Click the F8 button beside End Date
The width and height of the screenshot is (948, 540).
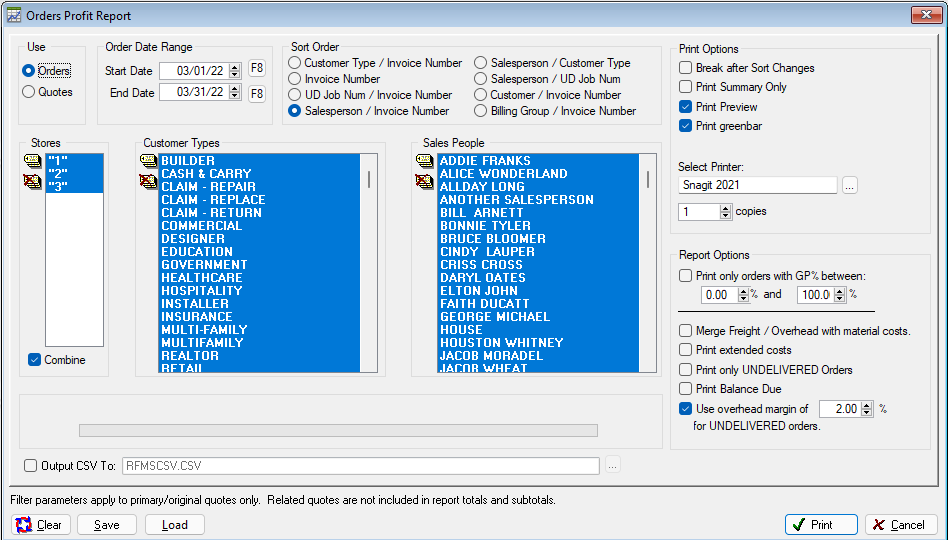point(257,94)
